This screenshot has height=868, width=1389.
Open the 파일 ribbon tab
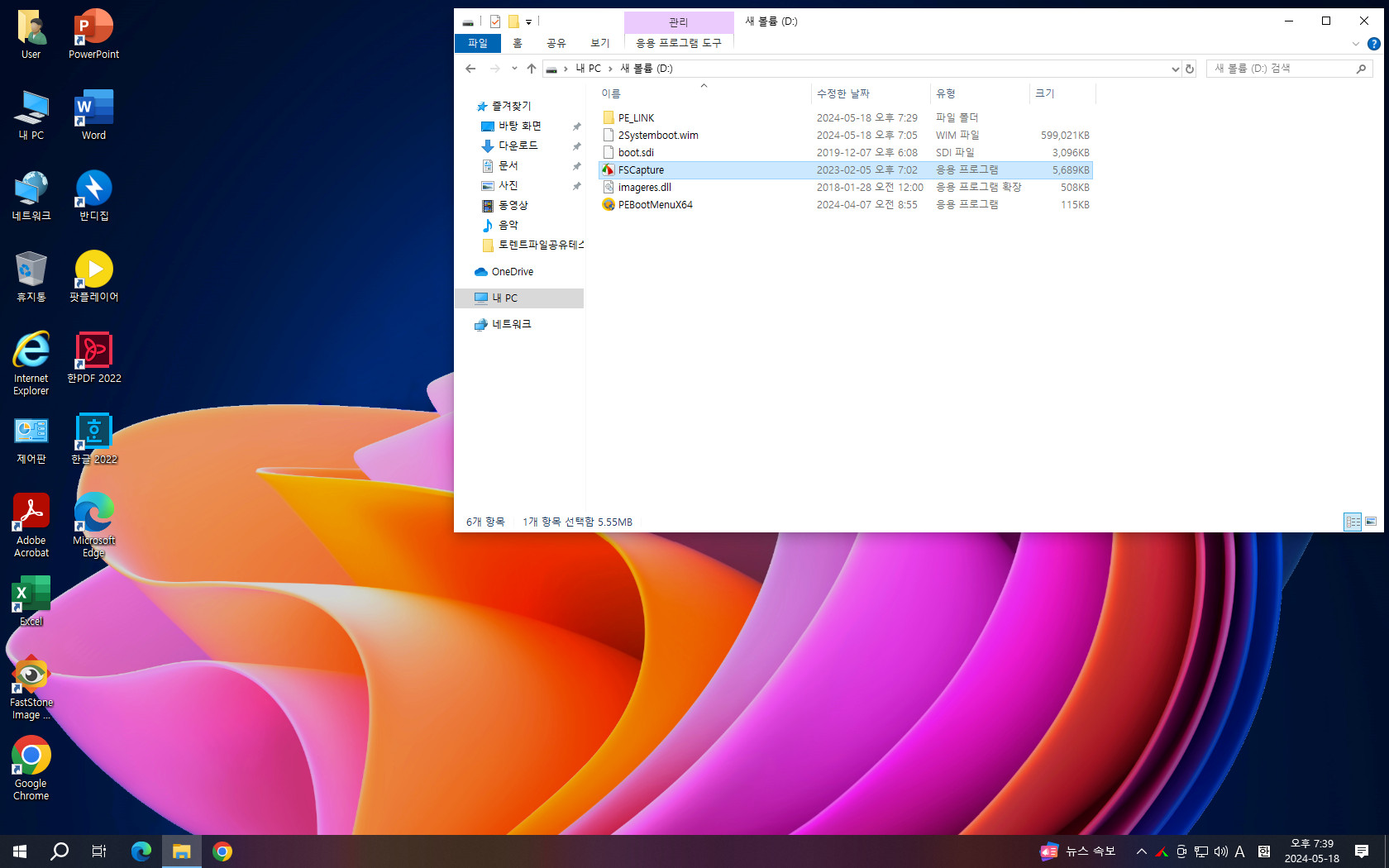point(478,43)
